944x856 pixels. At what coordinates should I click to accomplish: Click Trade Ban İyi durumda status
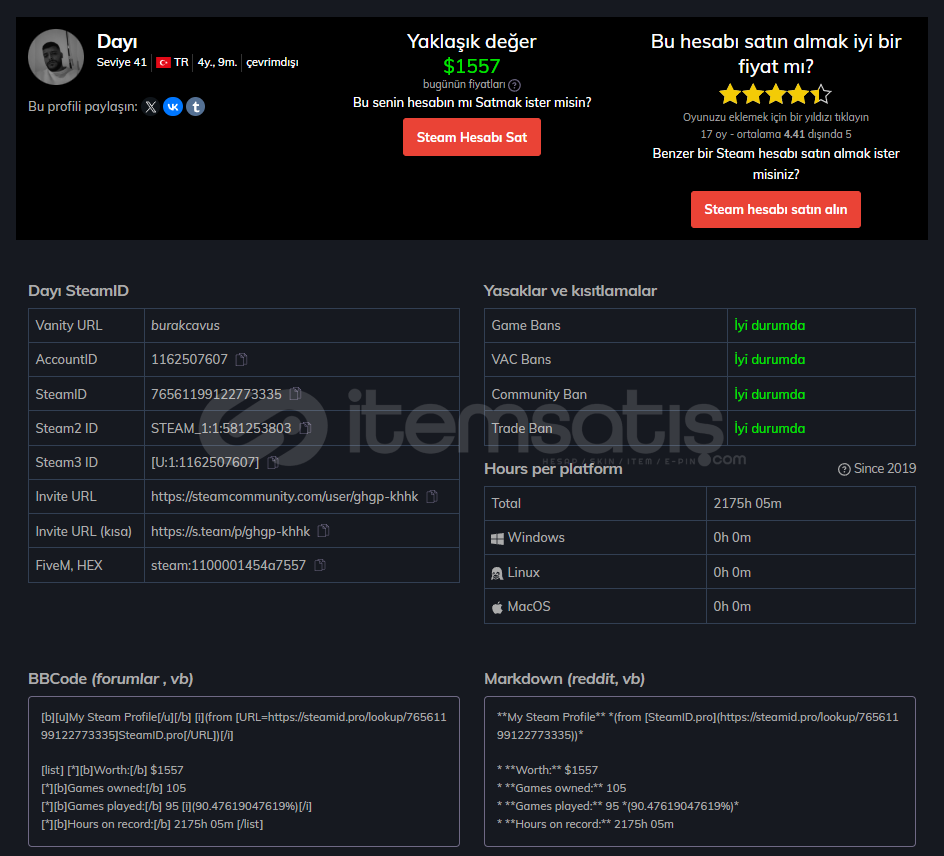click(x=769, y=428)
